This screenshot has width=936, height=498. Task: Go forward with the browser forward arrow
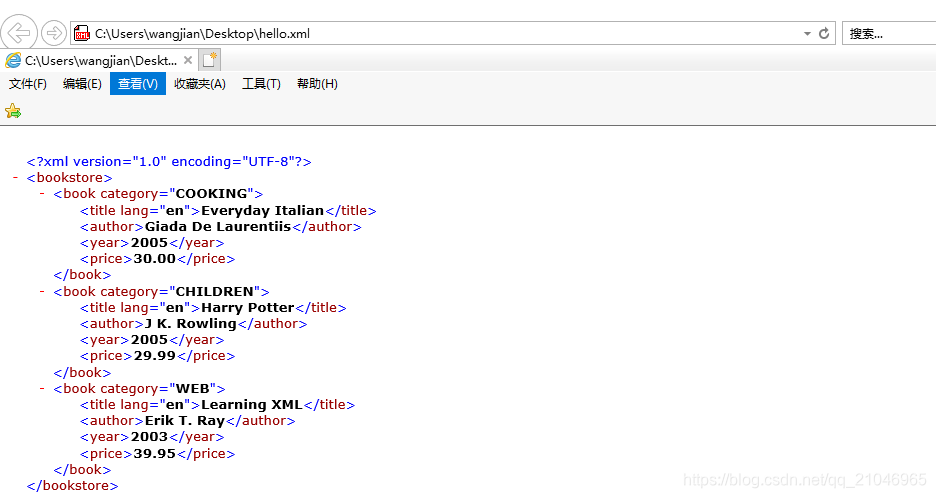pyautogui.click(x=54, y=33)
